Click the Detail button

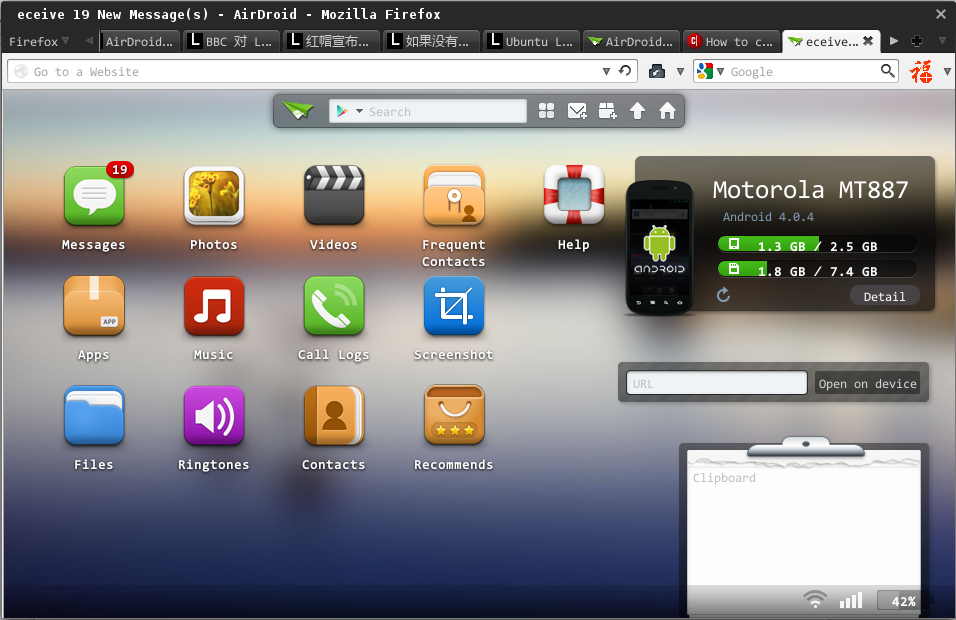tap(884, 296)
